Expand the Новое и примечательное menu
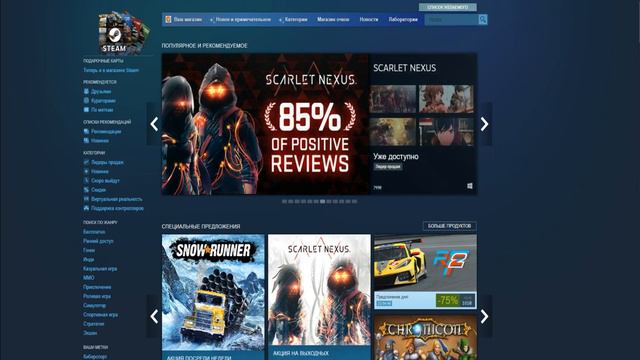The height and width of the screenshot is (360, 640). coord(243,20)
